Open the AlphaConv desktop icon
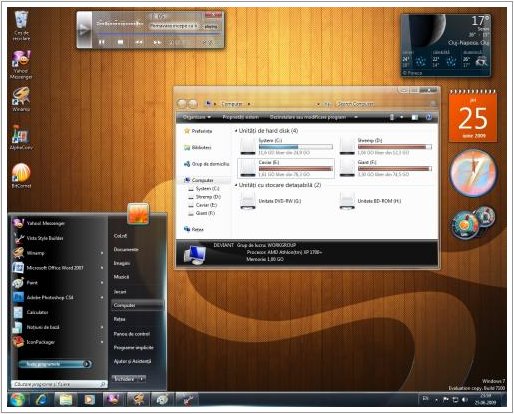This screenshot has height=414, width=514. point(21,137)
